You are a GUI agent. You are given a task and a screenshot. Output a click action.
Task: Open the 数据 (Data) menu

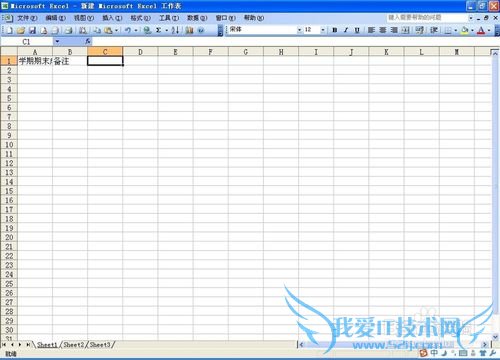[197, 18]
